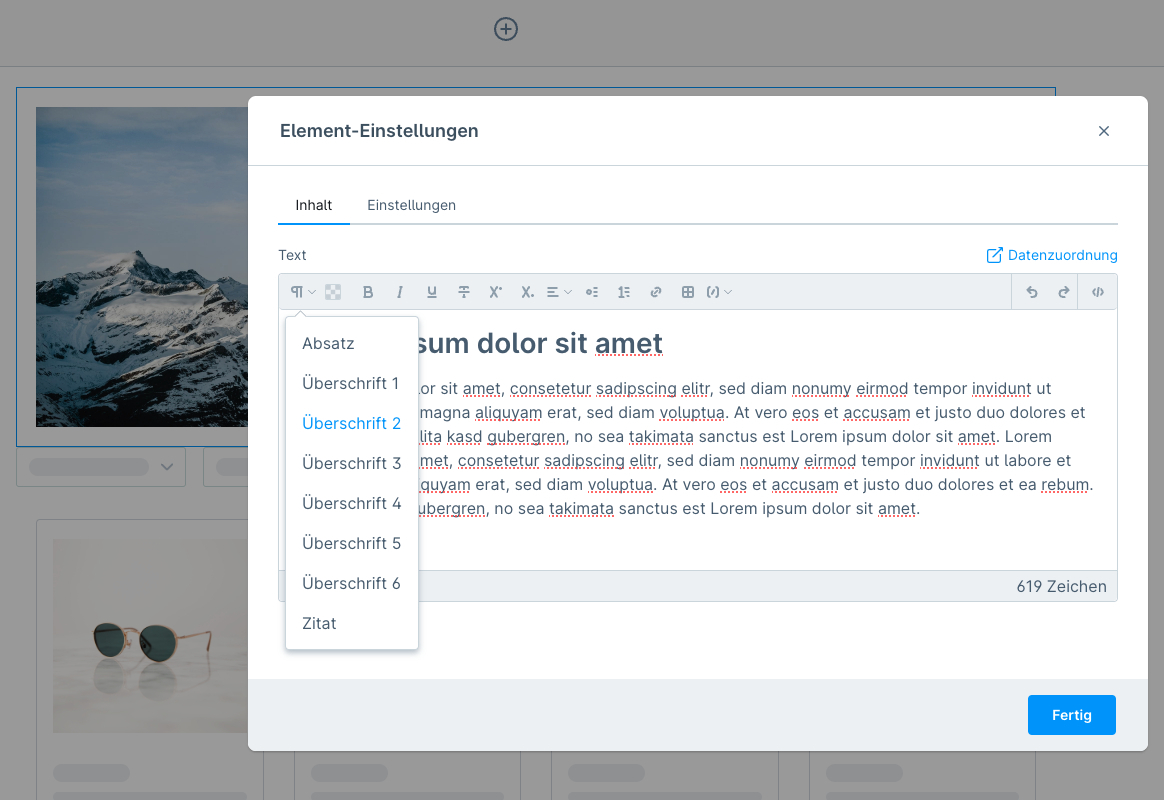Click the subscript icon
Image resolution: width=1164 pixels, height=800 pixels.
point(527,292)
